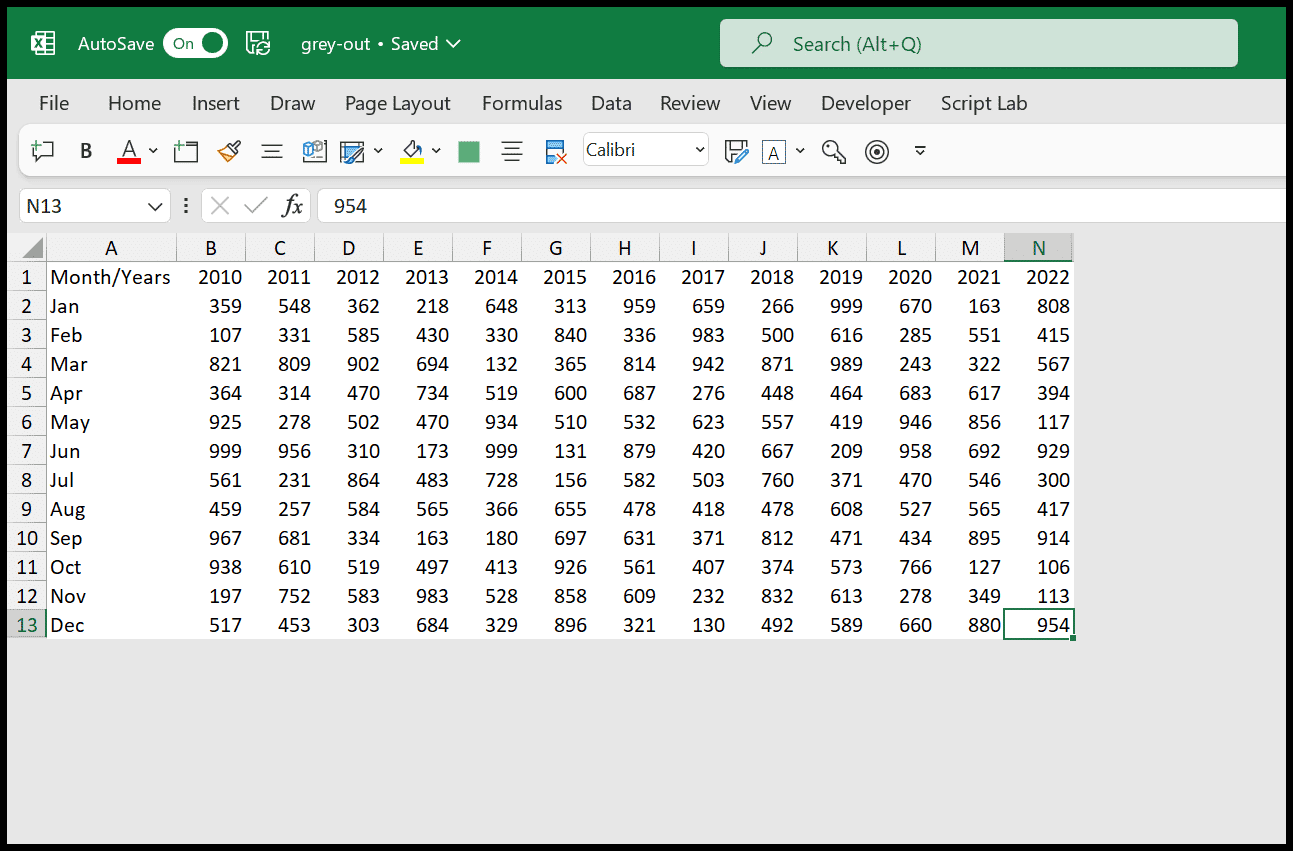This screenshot has height=851, width=1293.
Task: Turn off the AutoSave toggle
Action: click(195, 43)
